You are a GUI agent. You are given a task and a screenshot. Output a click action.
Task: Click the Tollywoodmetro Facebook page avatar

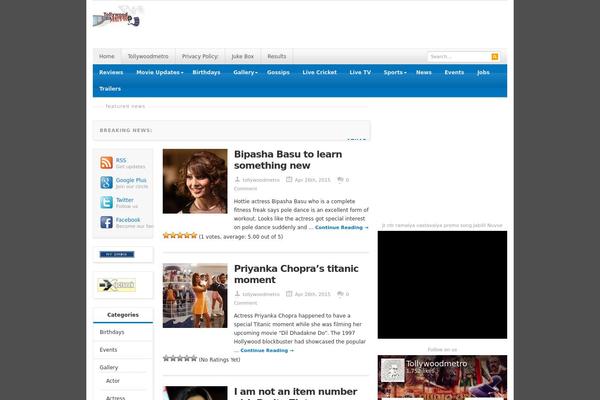tap(393, 370)
